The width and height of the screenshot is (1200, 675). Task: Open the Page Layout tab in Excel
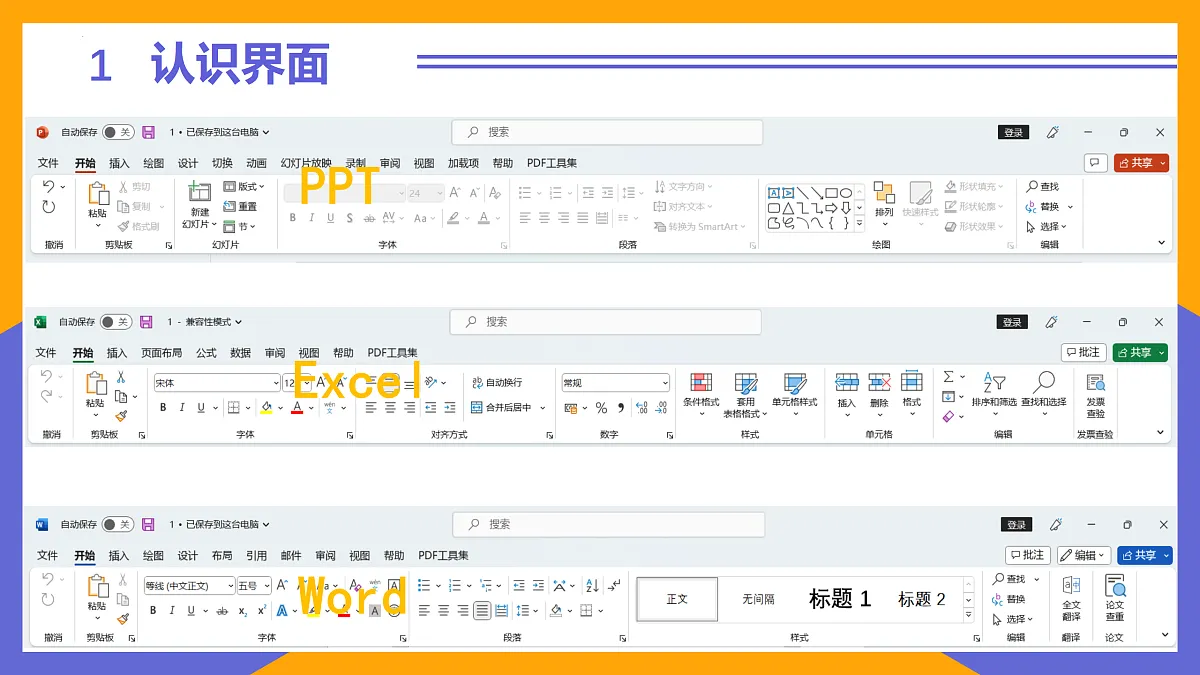[161, 353]
